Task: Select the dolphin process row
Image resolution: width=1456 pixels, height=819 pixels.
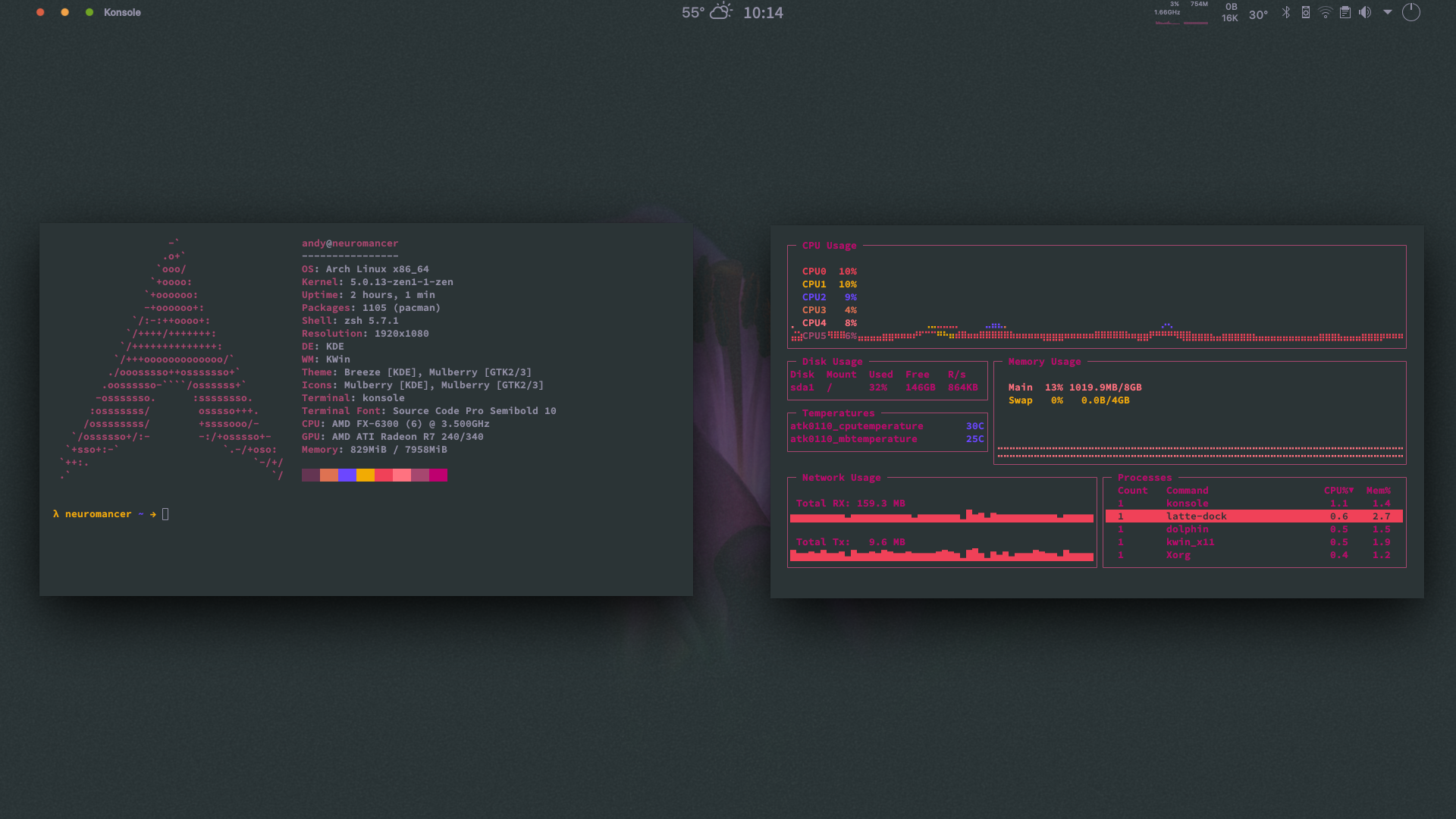Action: [x=1254, y=529]
